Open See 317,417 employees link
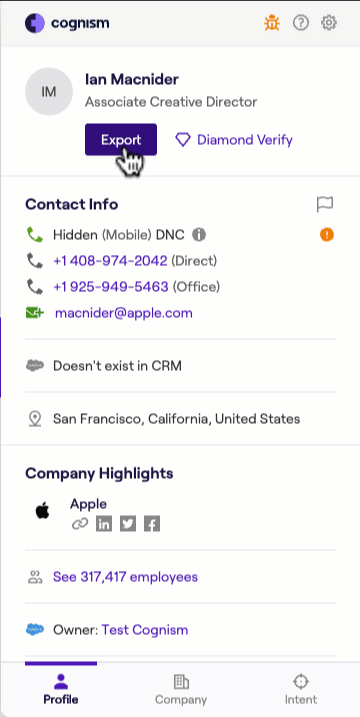 tap(125, 577)
